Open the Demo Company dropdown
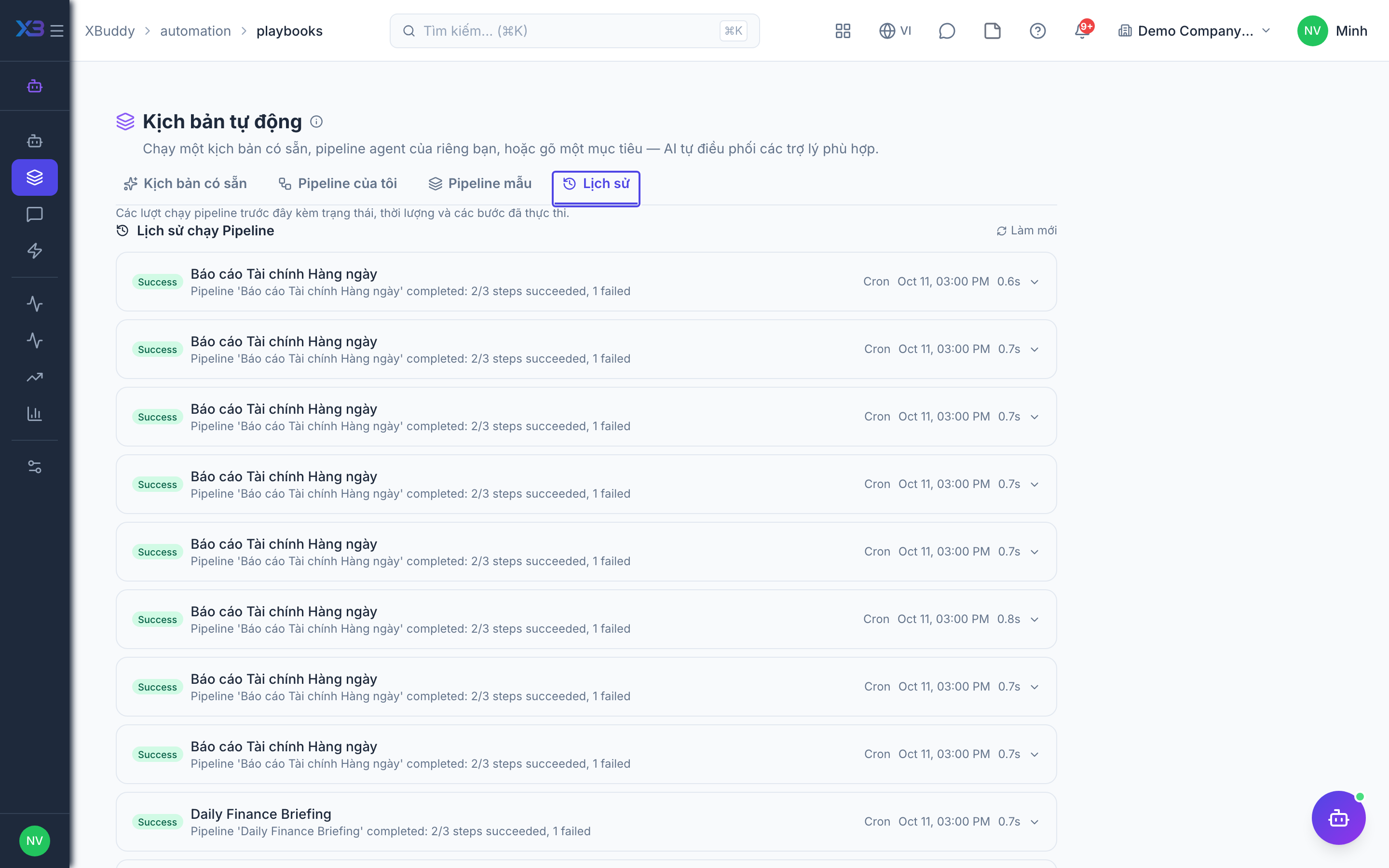This screenshot has height=868, width=1389. tap(1195, 31)
